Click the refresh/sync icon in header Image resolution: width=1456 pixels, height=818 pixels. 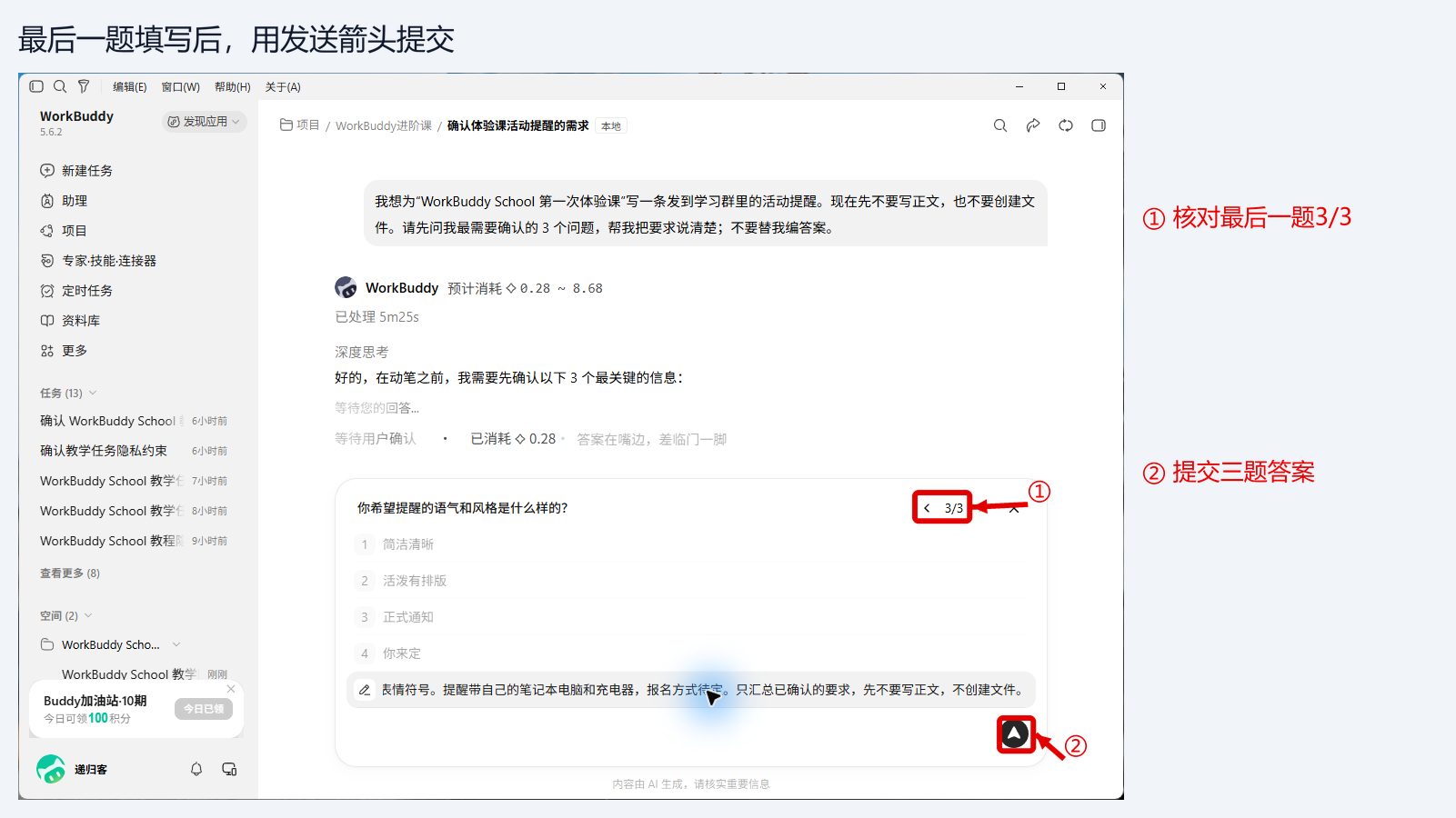point(1066,125)
